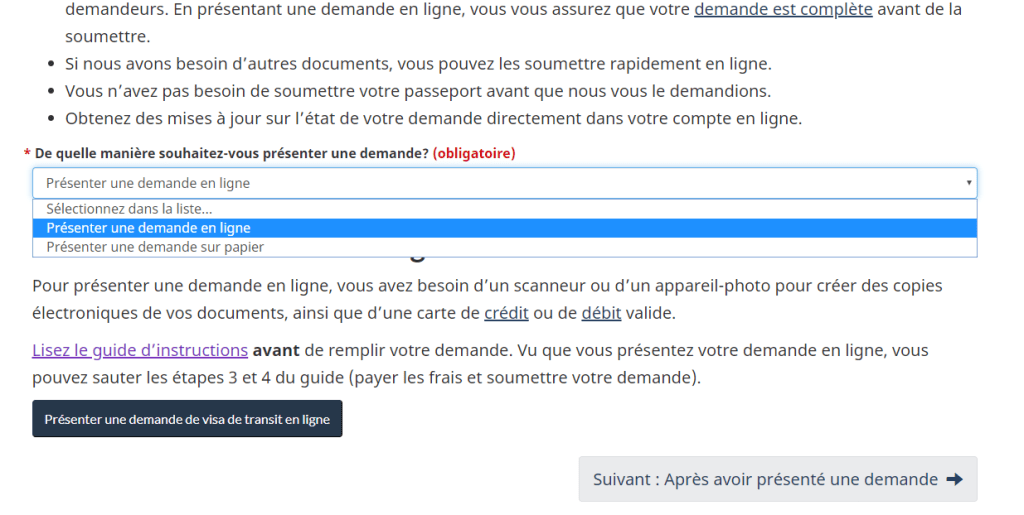Click the bold word 'avant' in instructions

(x=276, y=351)
